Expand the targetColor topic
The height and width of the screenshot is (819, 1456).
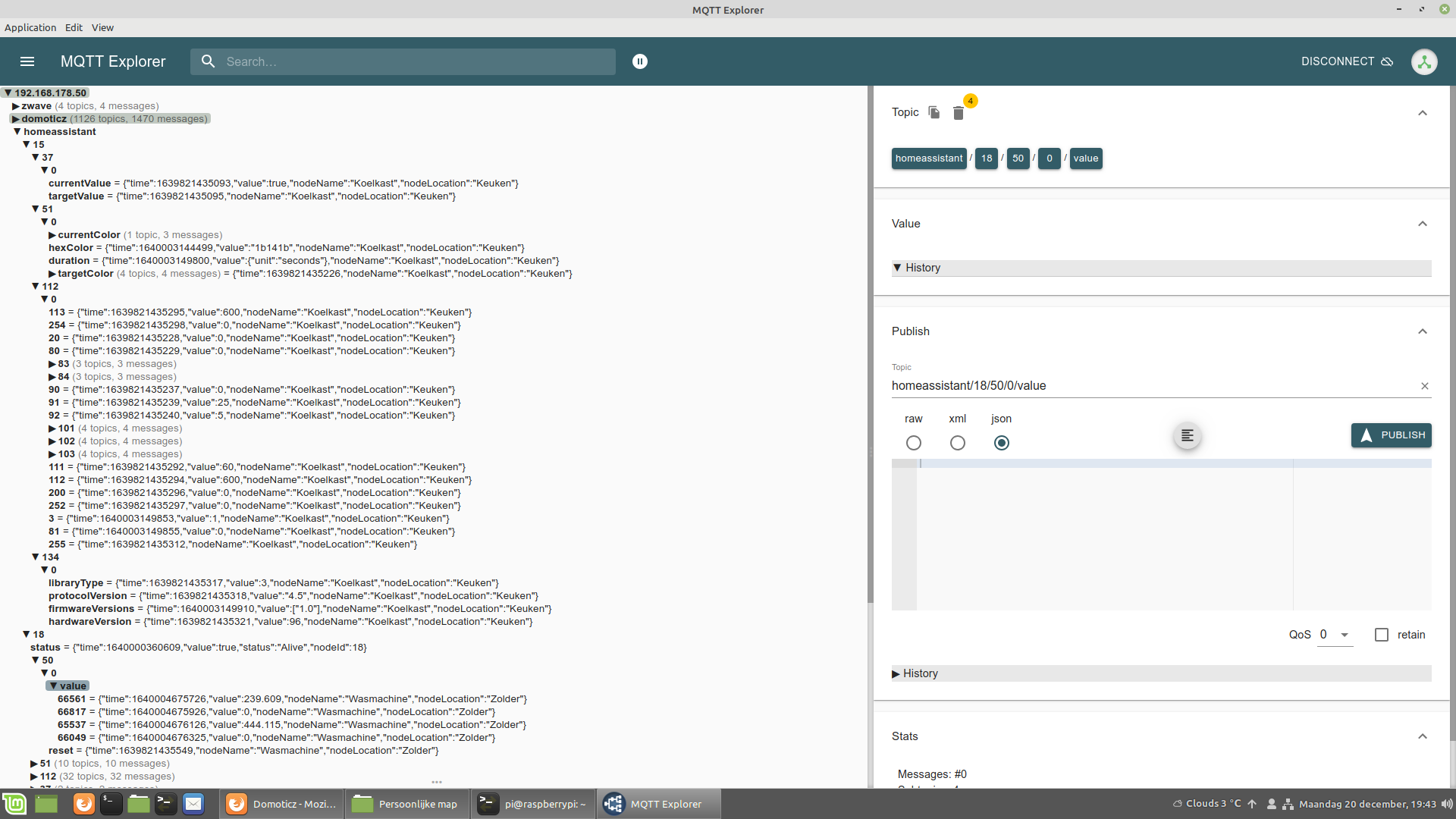[52, 274]
